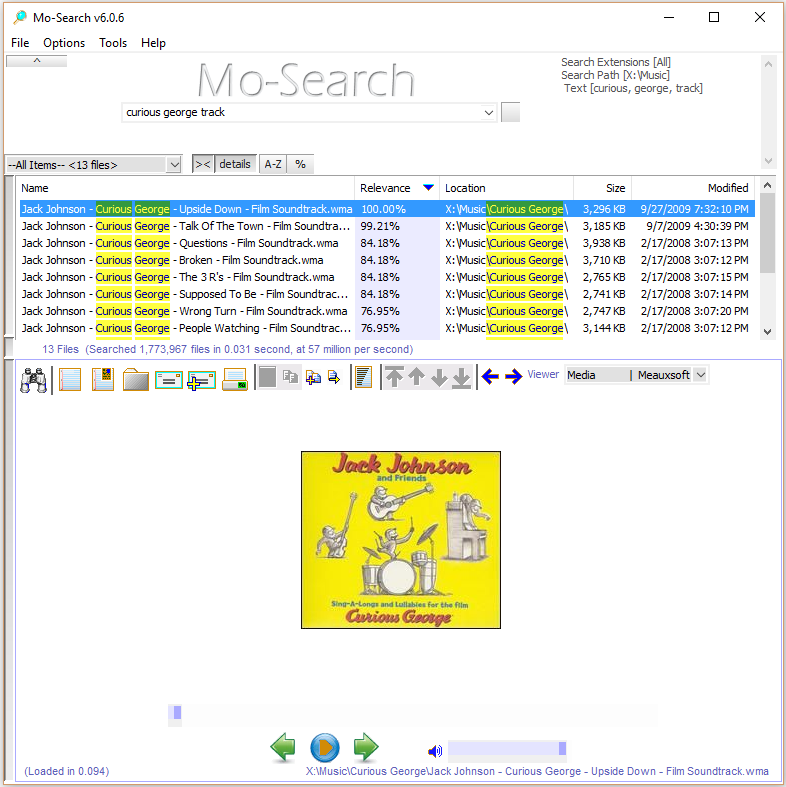Image resolution: width=786 pixels, height=787 pixels.
Task: Click the gray up arrow icon
Action: (417, 376)
